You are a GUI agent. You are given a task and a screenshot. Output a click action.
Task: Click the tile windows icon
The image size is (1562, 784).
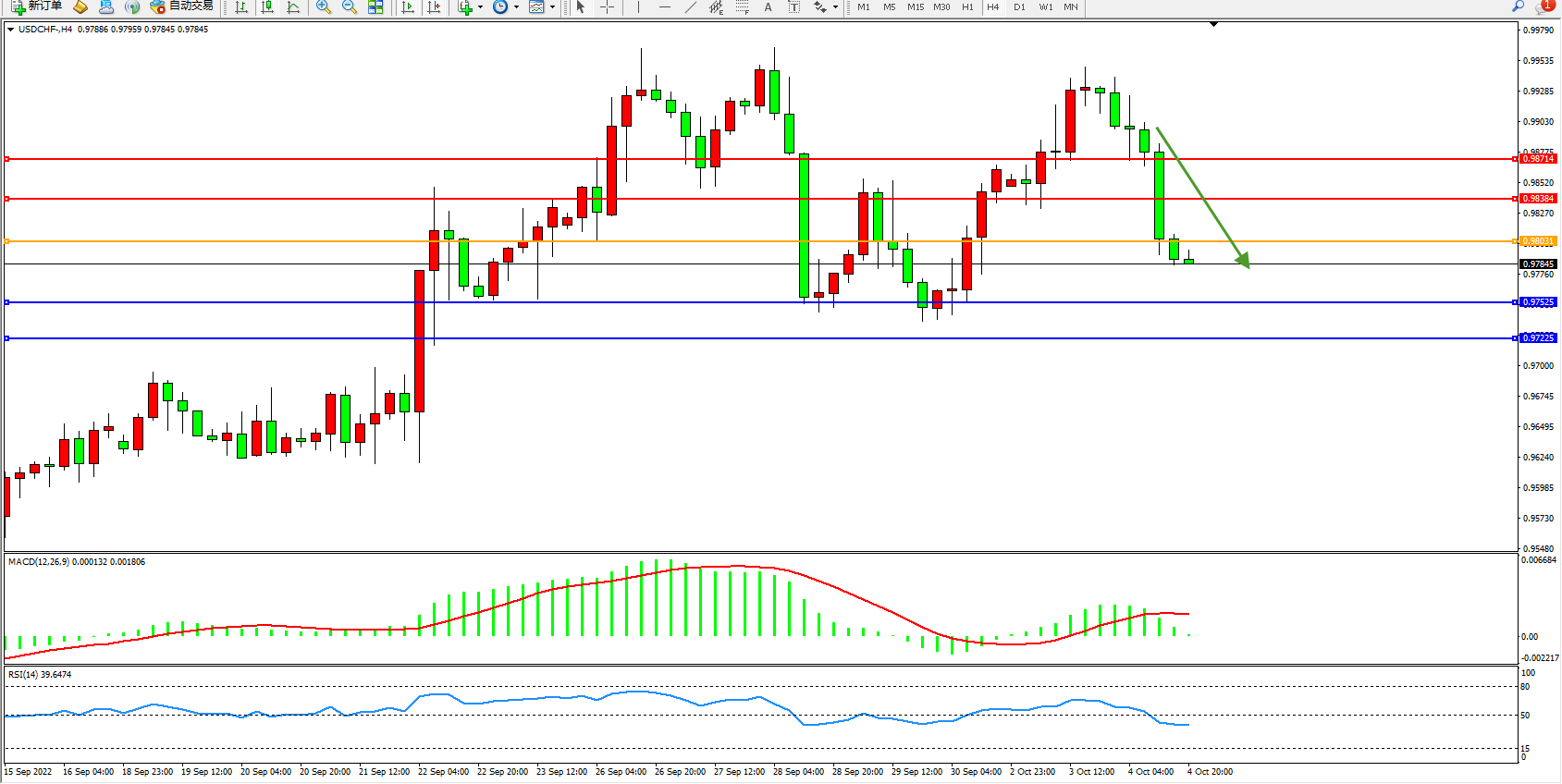[375, 6]
